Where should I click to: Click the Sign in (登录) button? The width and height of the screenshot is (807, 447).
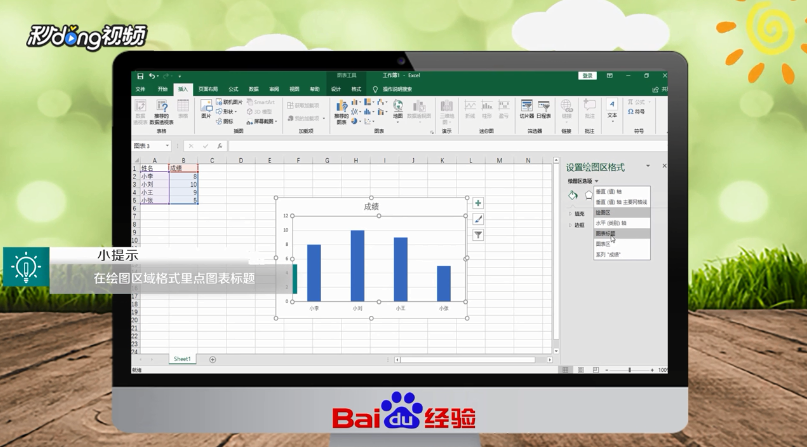click(x=588, y=76)
